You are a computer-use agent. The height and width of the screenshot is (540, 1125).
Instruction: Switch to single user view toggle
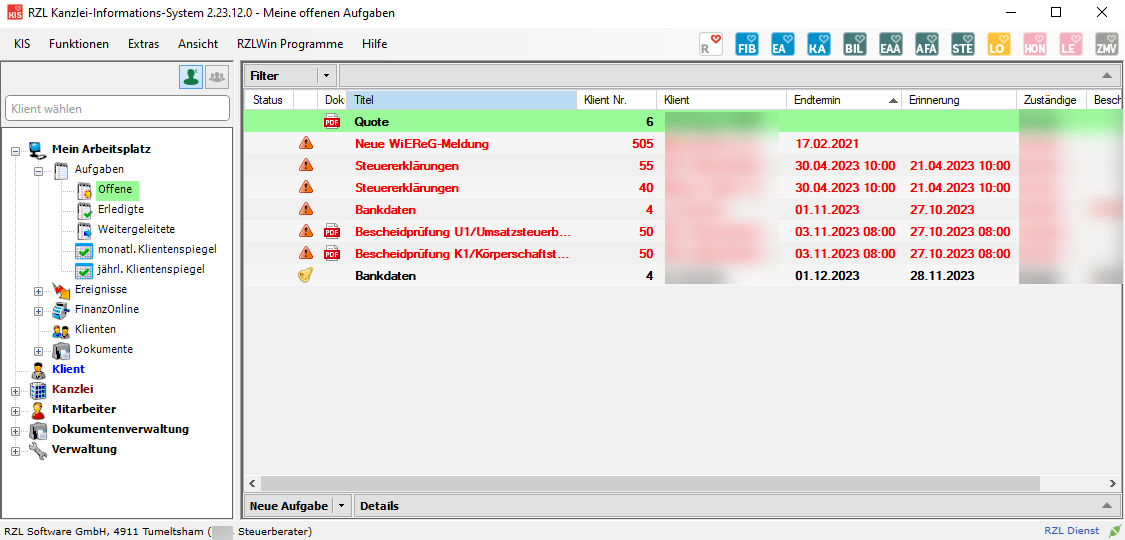point(190,77)
